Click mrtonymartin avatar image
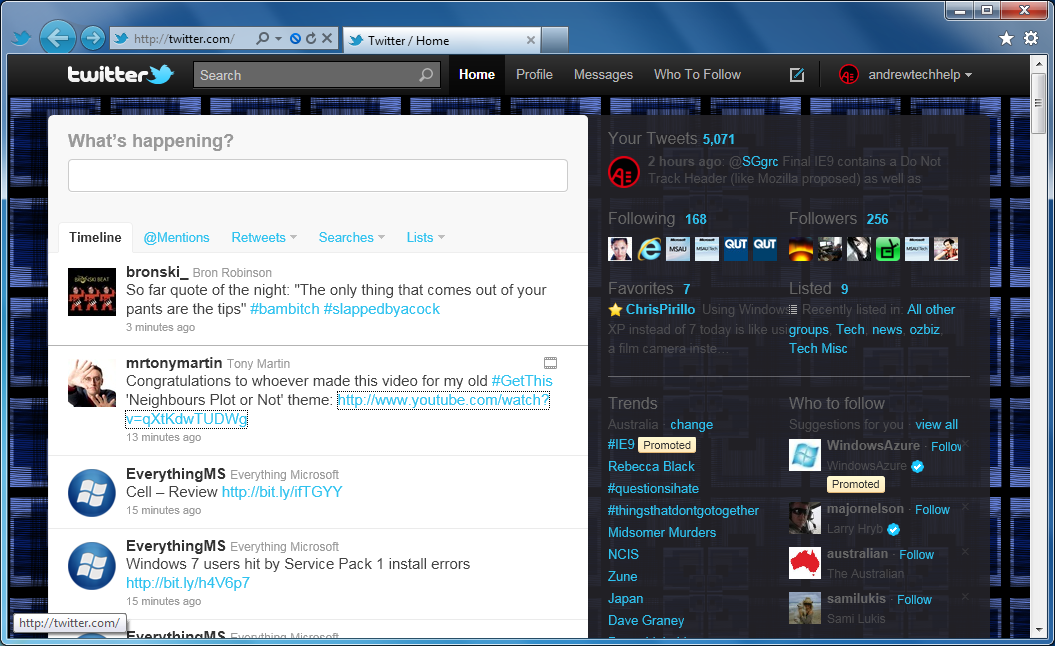 92,383
